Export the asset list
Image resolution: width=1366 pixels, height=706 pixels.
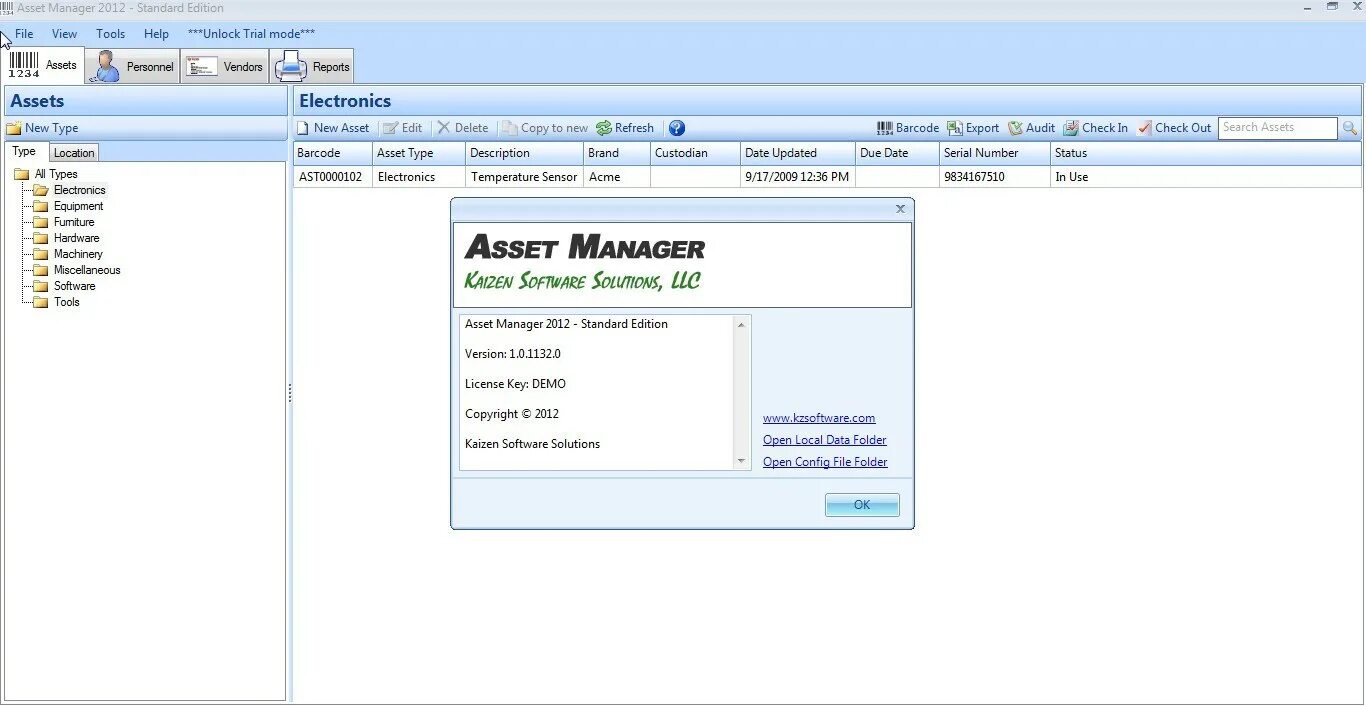tap(973, 128)
